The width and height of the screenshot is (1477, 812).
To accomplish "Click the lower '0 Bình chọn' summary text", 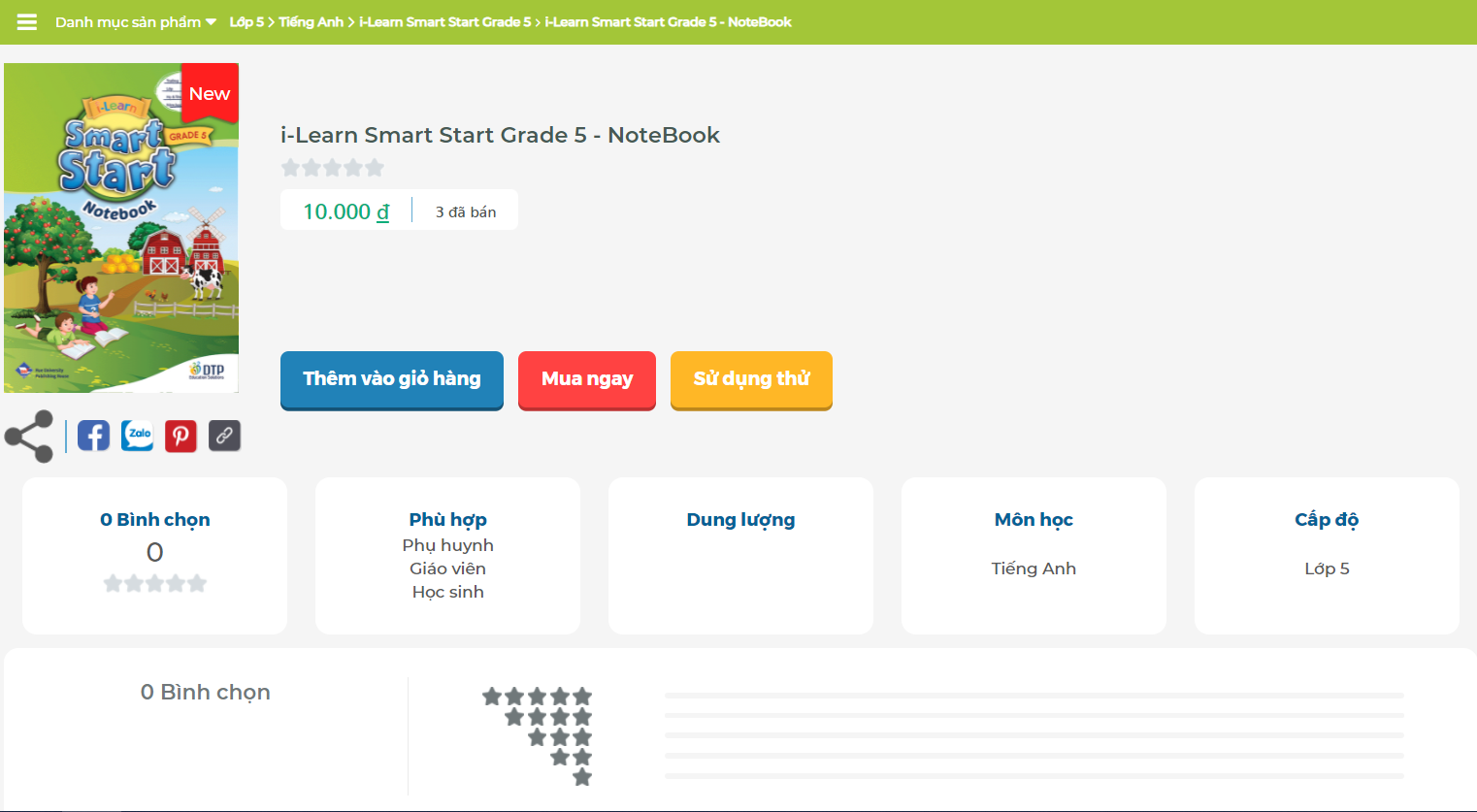I will (206, 692).
